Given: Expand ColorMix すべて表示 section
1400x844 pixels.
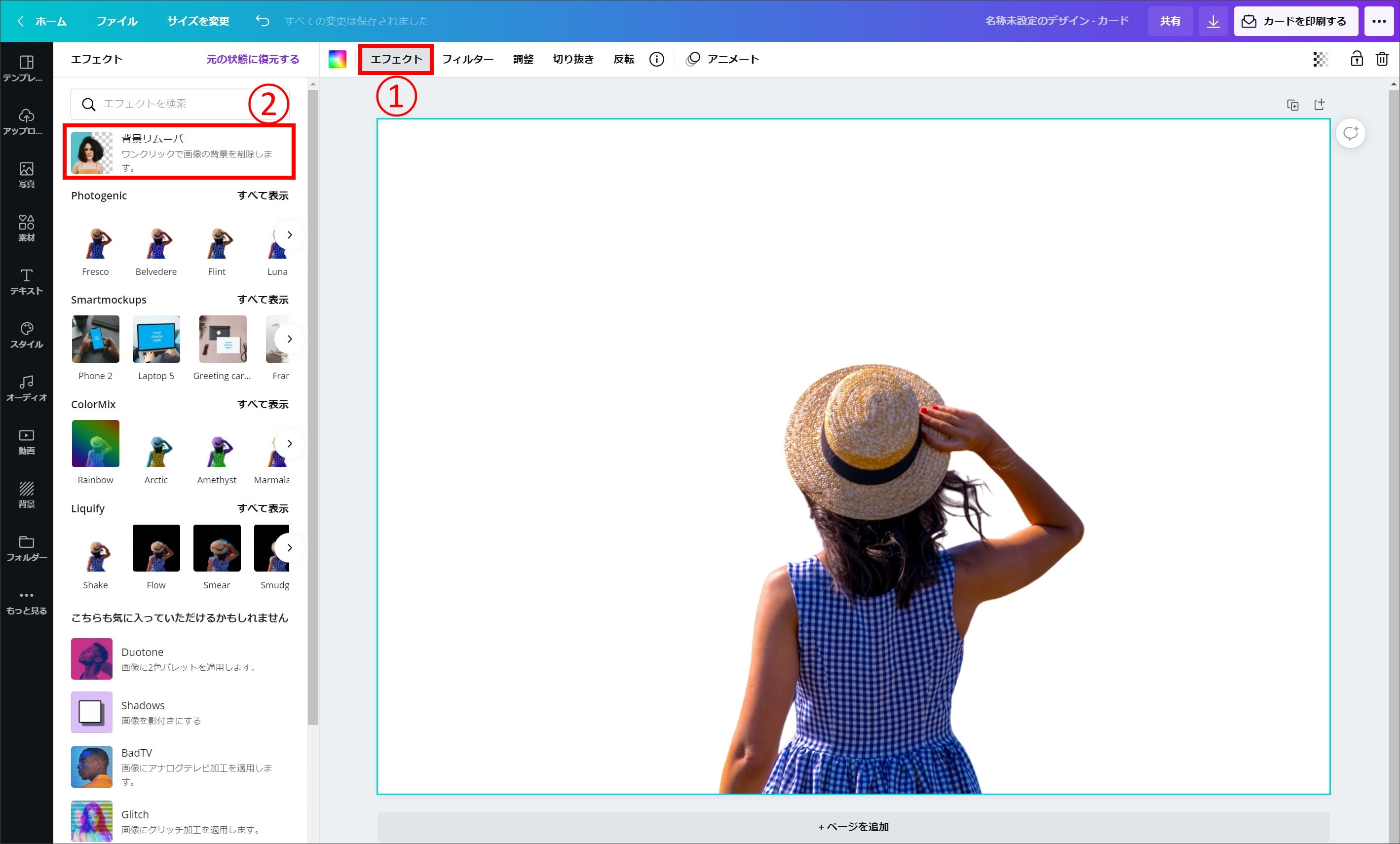Looking at the screenshot, I should [x=263, y=404].
